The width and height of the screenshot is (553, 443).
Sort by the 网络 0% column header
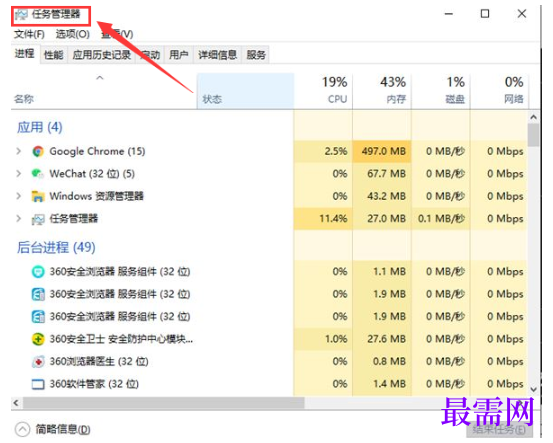point(499,91)
